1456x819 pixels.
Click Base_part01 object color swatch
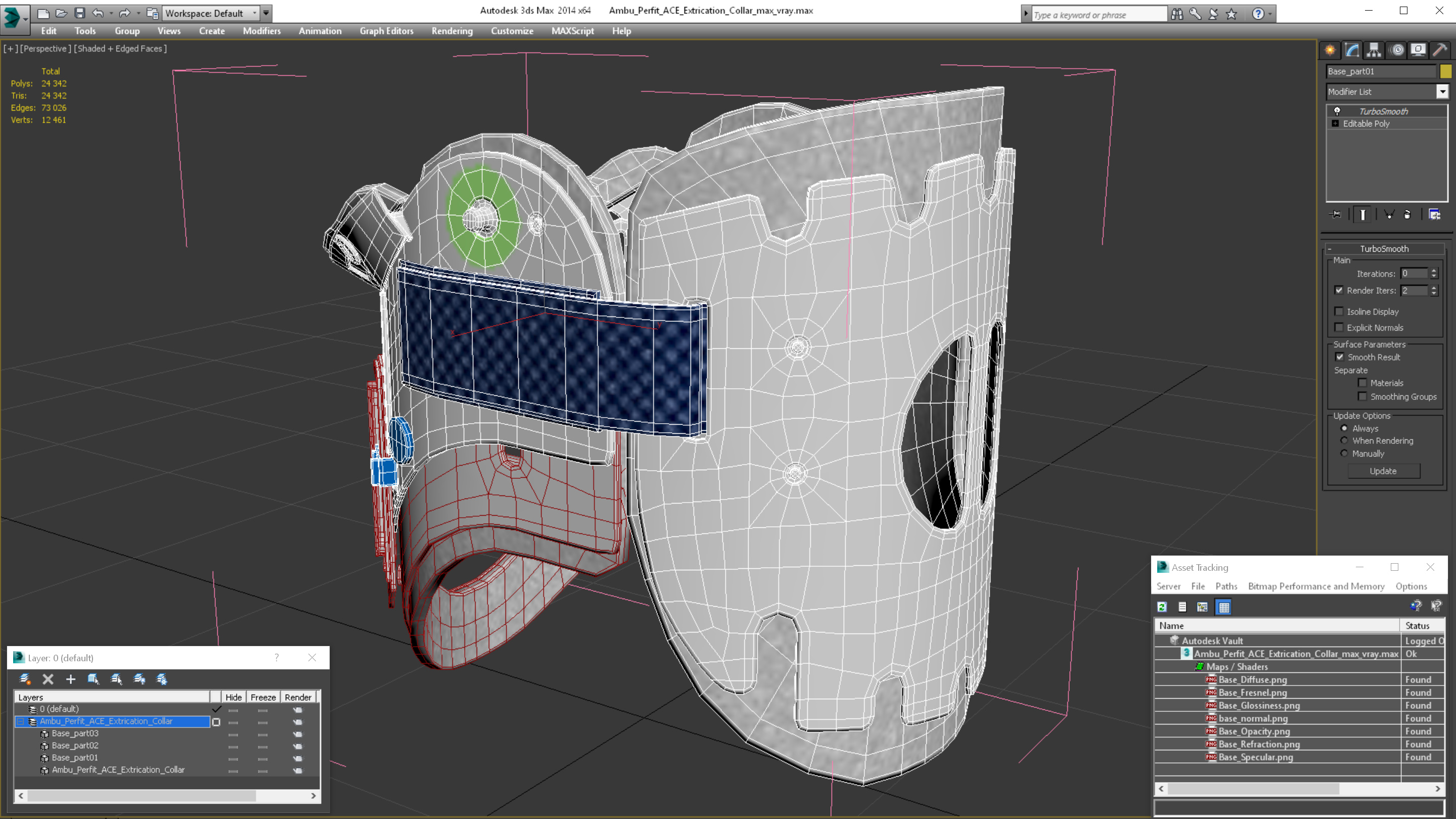tap(1445, 71)
